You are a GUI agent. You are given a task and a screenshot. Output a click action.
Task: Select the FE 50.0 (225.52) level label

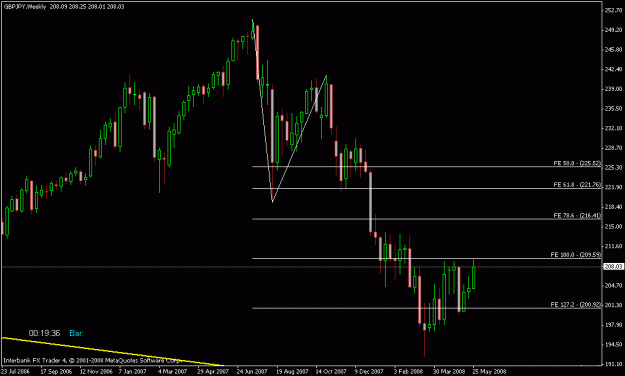pyautogui.click(x=577, y=163)
